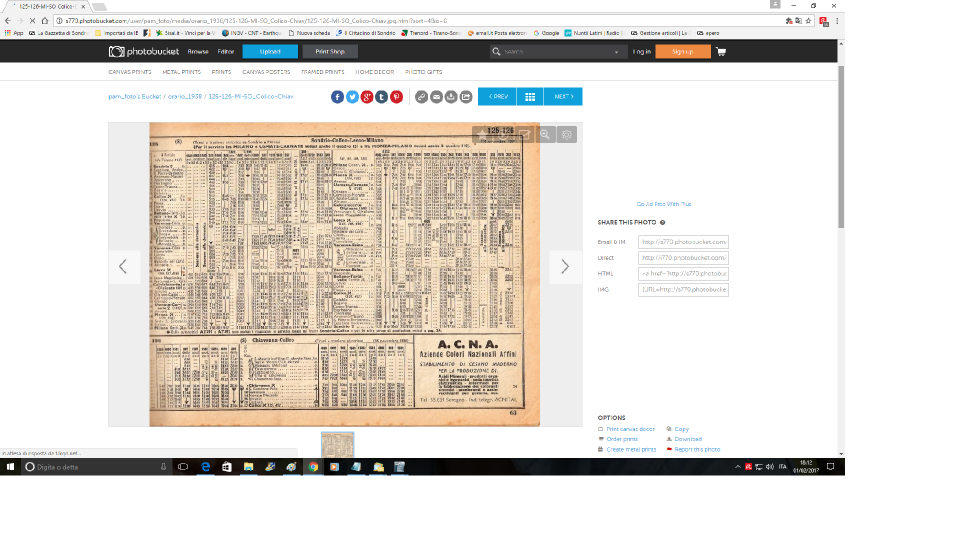The image size is (960, 540).
Task: Open the shopping cart icon
Action: tap(721, 51)
